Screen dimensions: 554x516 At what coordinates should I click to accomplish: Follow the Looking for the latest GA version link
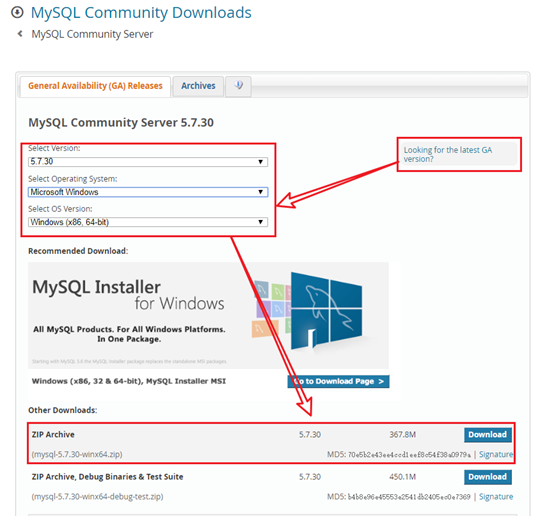tap(448, 154)
